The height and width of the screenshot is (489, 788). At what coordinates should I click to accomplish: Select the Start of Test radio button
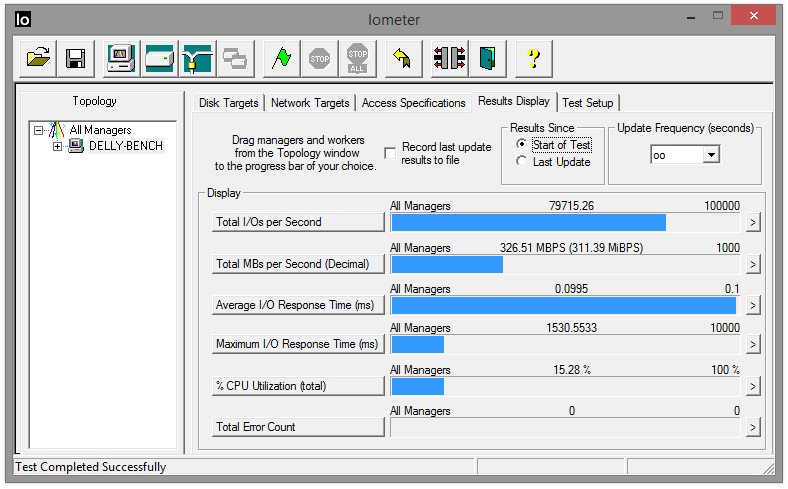[522, 144]
